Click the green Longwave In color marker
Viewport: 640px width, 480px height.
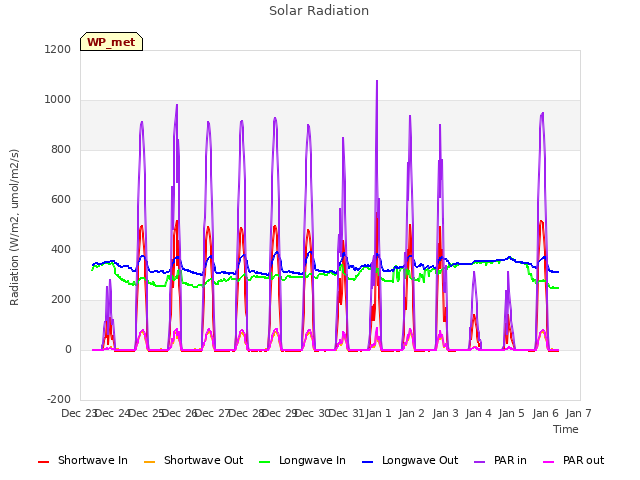tap(264, 462)
